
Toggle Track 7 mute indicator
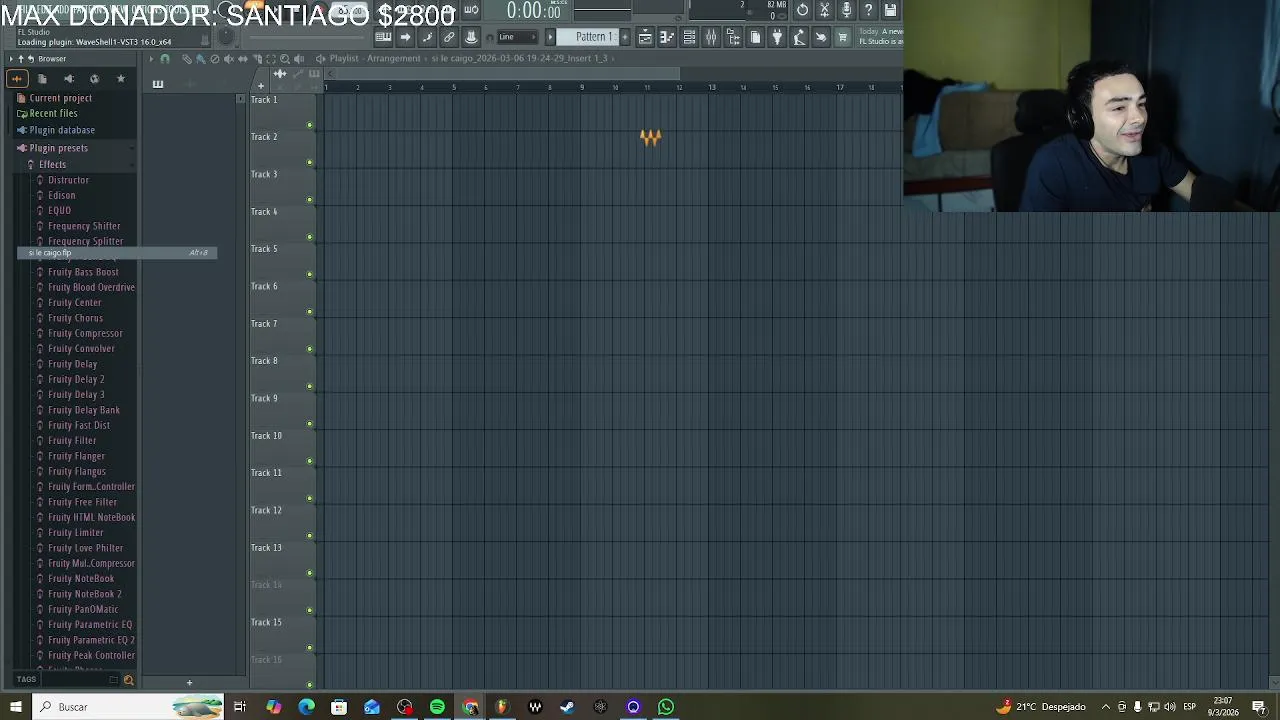point(310,349)
